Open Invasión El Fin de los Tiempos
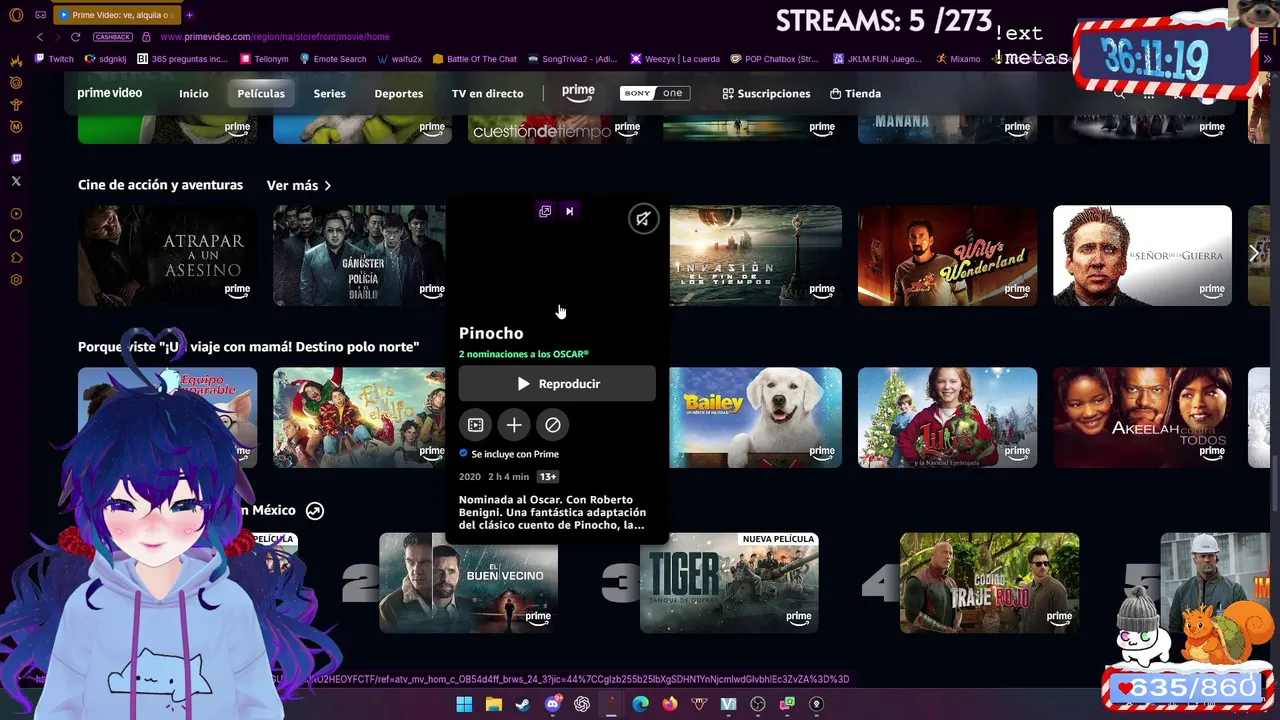The image size is (1280, 720). [x=755, y=255]
